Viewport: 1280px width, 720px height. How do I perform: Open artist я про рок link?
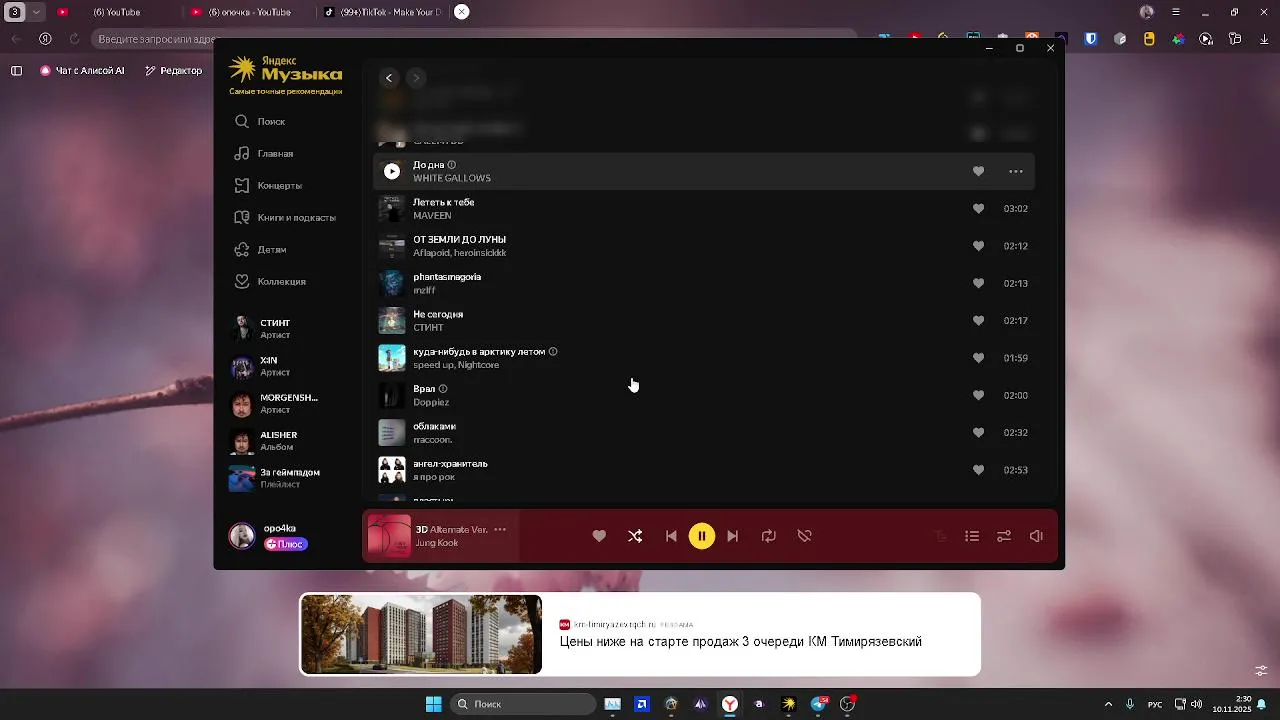[x=433, y=477]
